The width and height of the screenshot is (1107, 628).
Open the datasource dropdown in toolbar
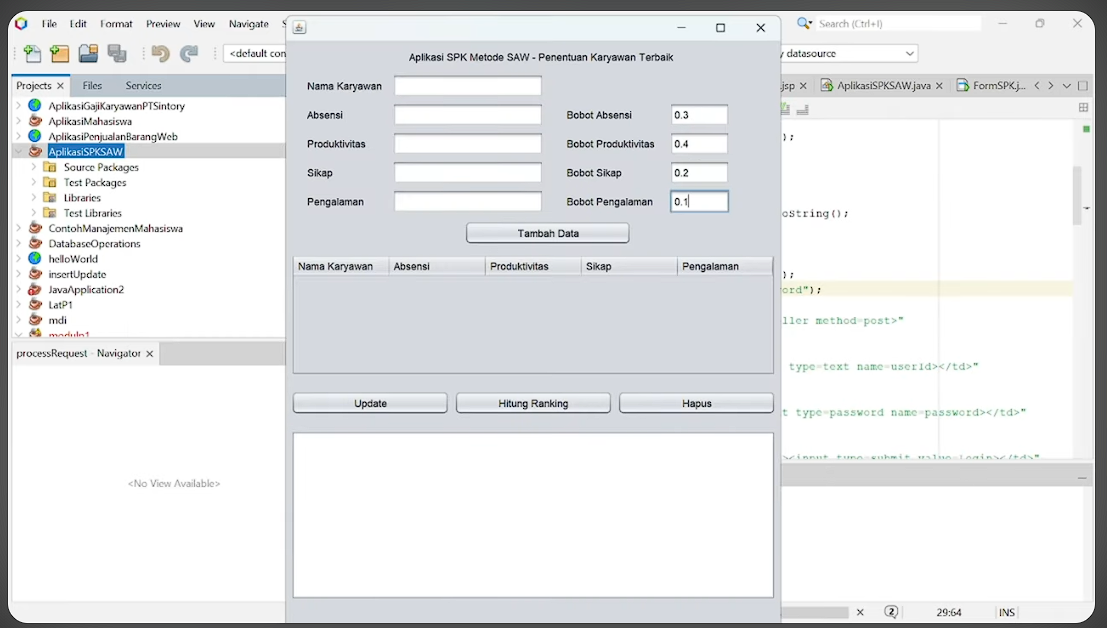[909, 53]
